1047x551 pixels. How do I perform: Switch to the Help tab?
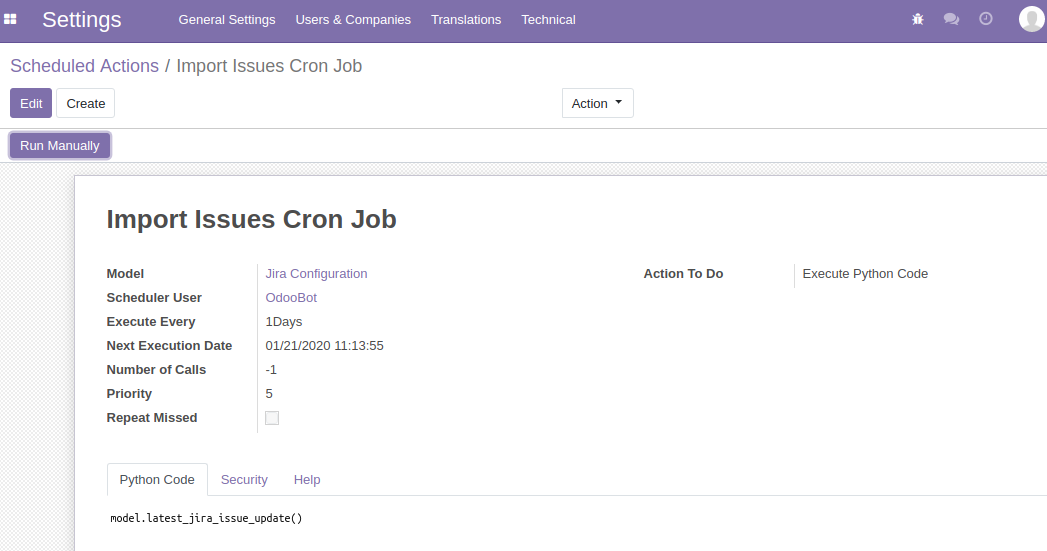tap(307, 480)
